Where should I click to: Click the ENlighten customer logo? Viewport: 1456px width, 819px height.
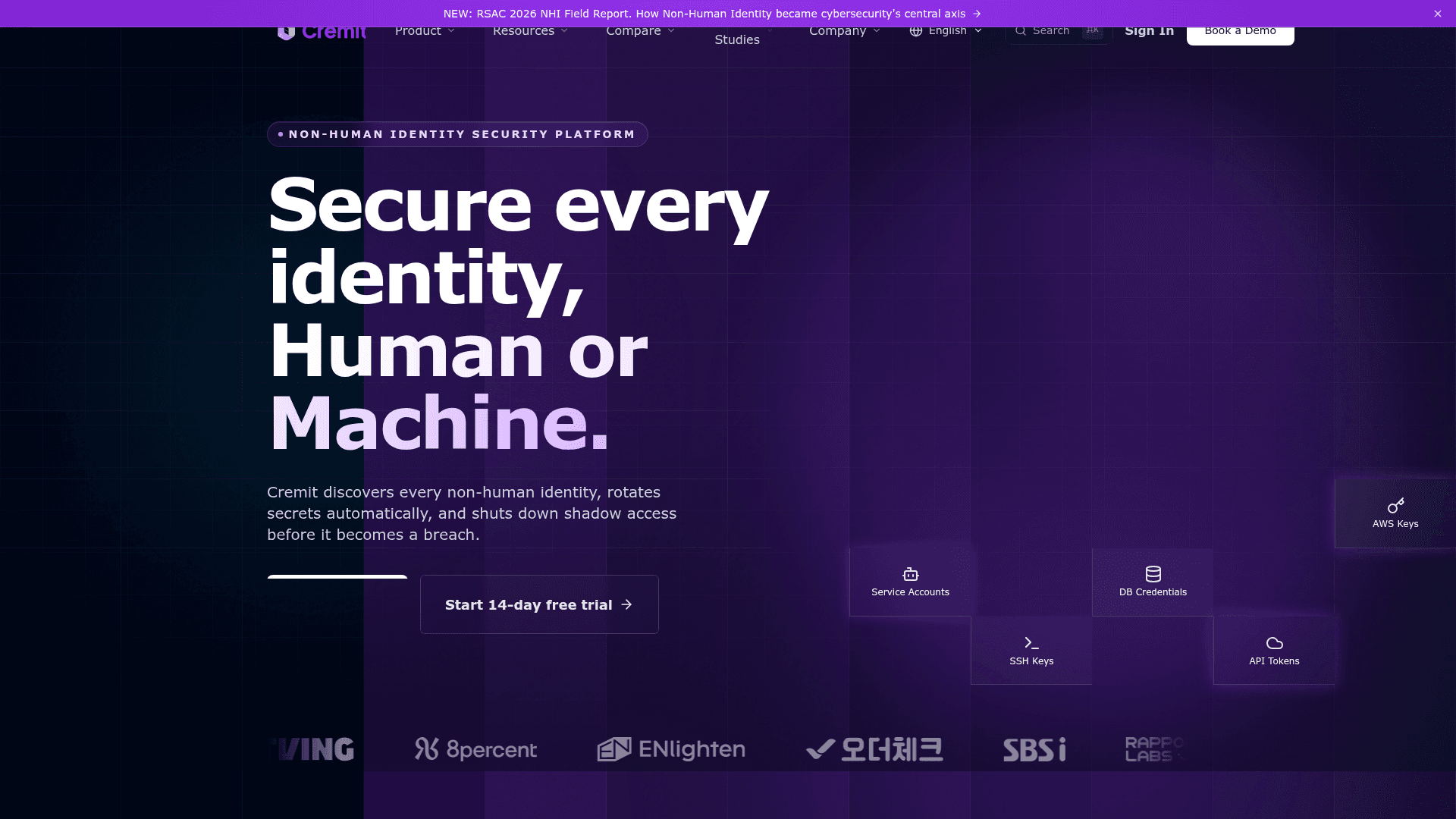(x=671, y=749)
